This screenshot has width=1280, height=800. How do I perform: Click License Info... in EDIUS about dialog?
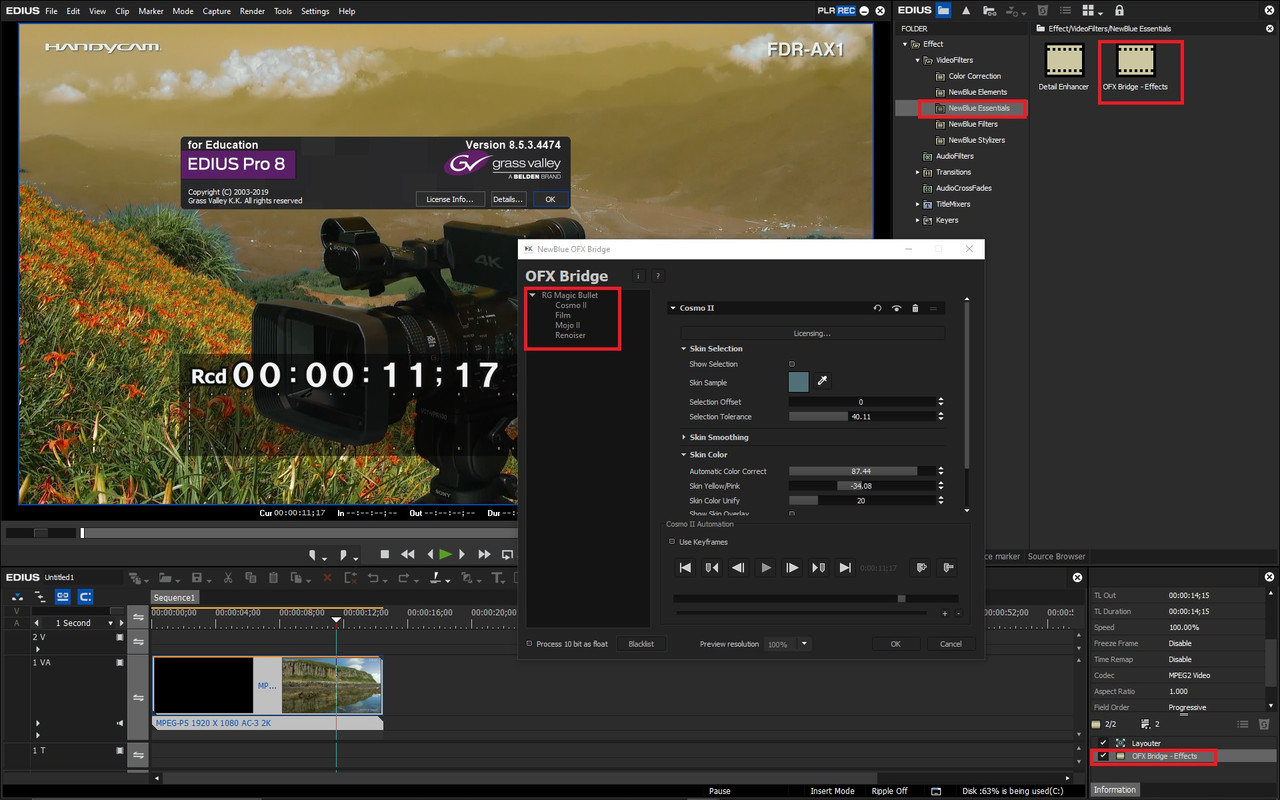[x=450, y=199]
